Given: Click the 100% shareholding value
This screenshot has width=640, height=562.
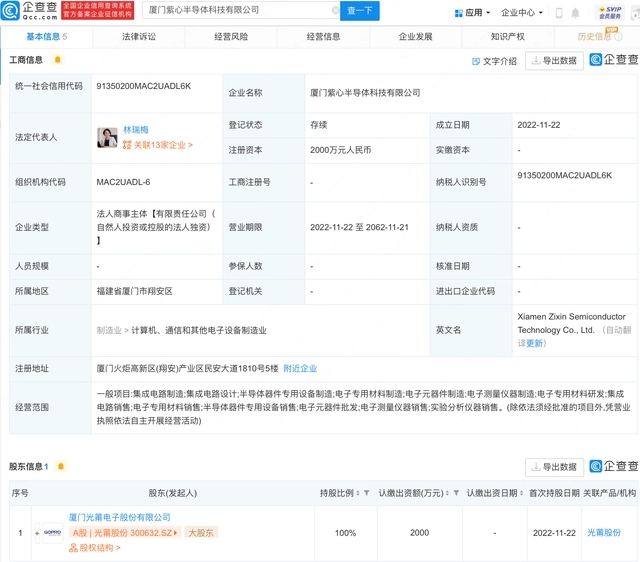Looking at the screenshot, I should (345, 533).
